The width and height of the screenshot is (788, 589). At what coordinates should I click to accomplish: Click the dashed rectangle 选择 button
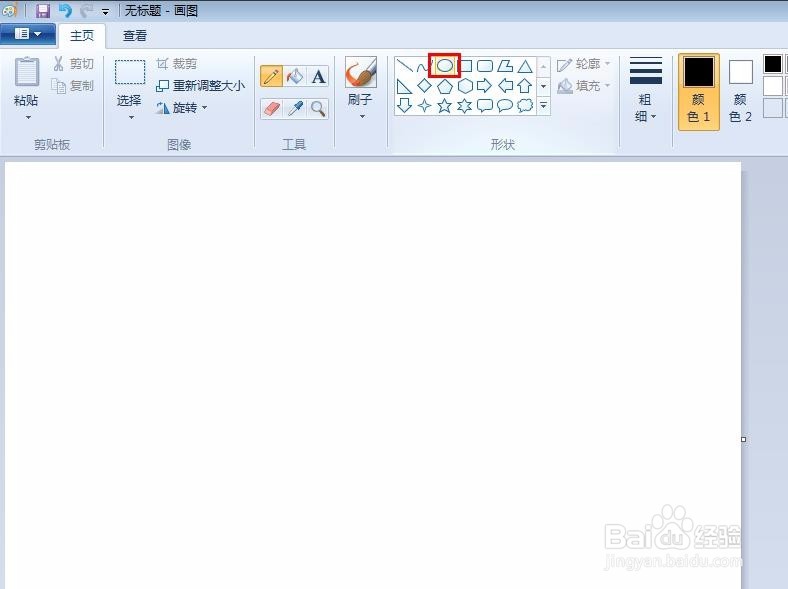click(130, 73)
